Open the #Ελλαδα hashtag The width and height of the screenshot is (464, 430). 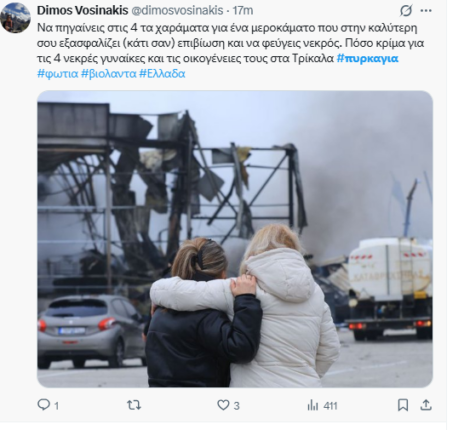[162, 73]
